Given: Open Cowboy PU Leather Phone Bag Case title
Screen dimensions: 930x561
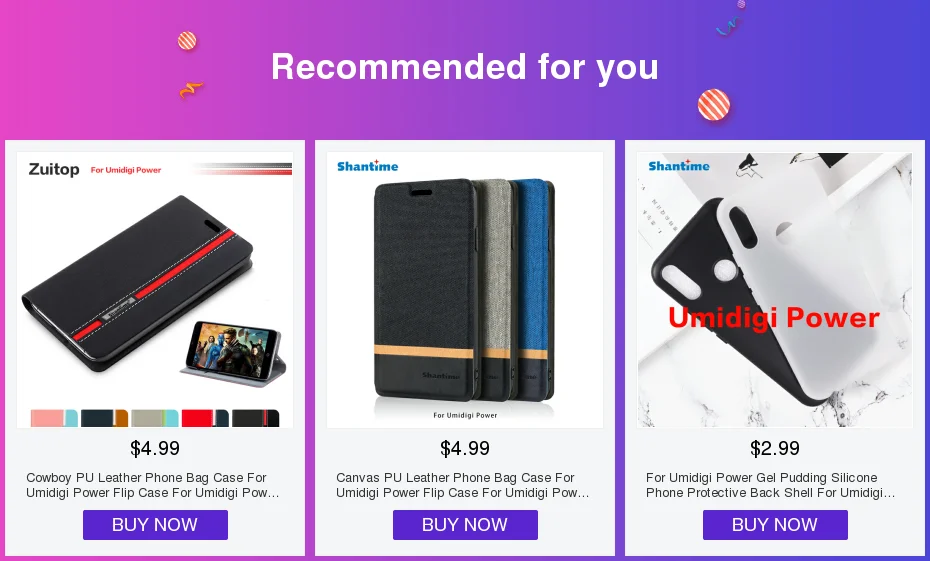Looking at the screenshot, I should (152, 485).
